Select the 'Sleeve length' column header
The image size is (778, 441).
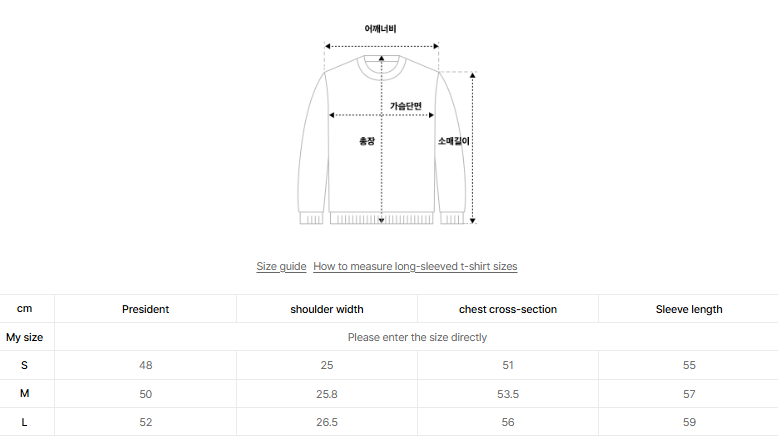point(689,309)
